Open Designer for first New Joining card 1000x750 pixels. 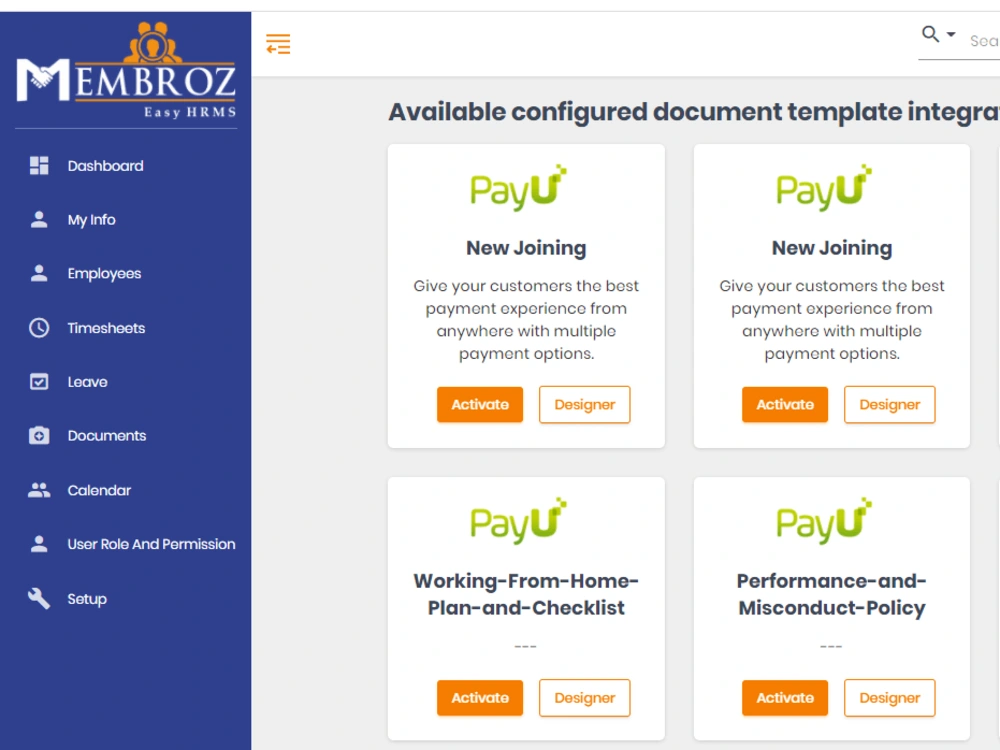[x=584, y=404]
